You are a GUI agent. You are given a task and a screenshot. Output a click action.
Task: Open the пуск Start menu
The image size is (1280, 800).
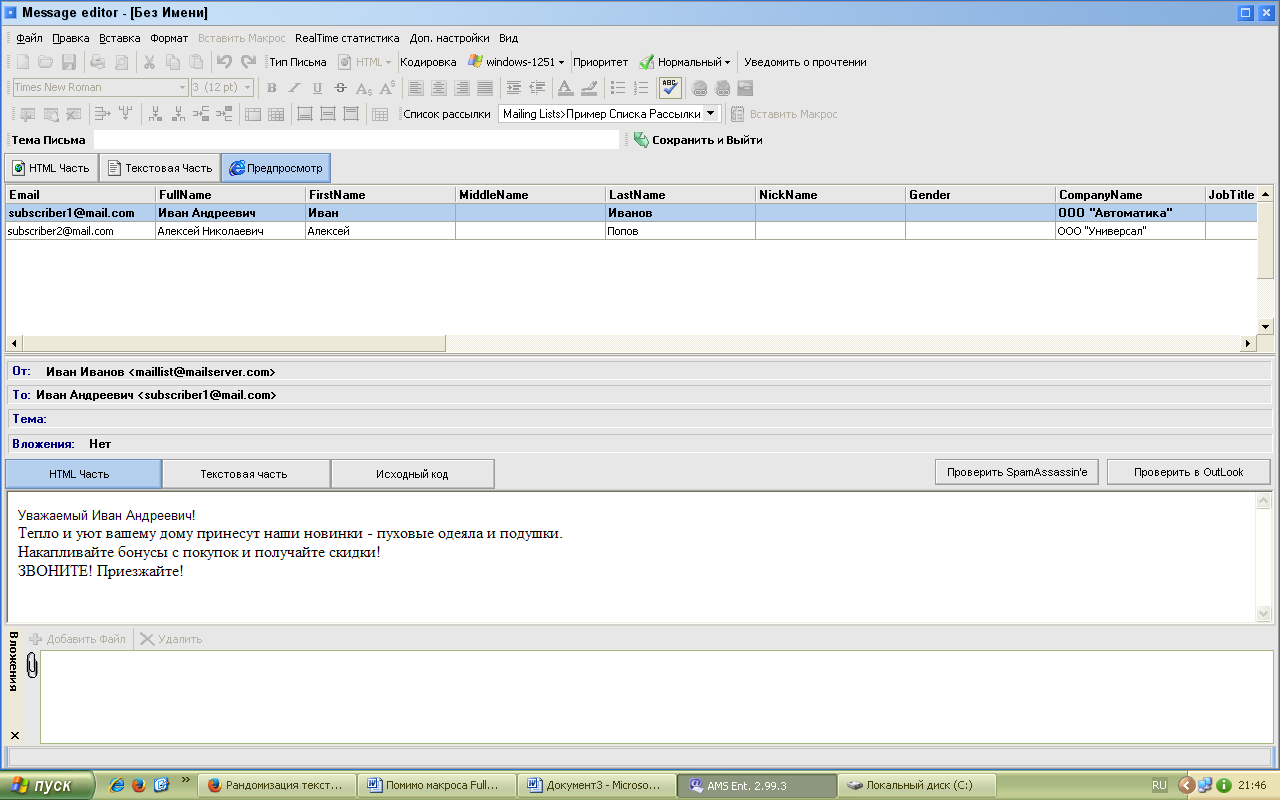coord(48,785)
